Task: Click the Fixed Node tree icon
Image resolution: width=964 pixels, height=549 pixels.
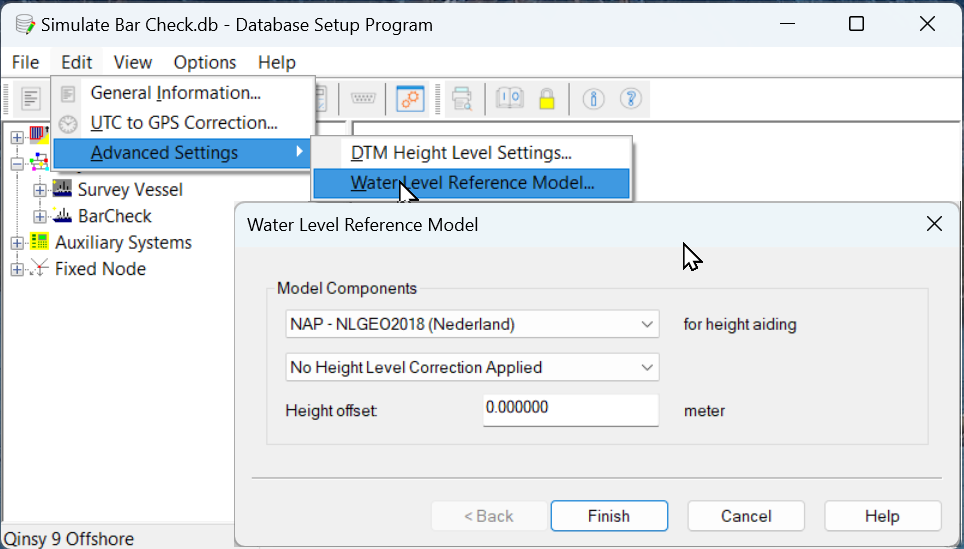Action: click(40, 269)
